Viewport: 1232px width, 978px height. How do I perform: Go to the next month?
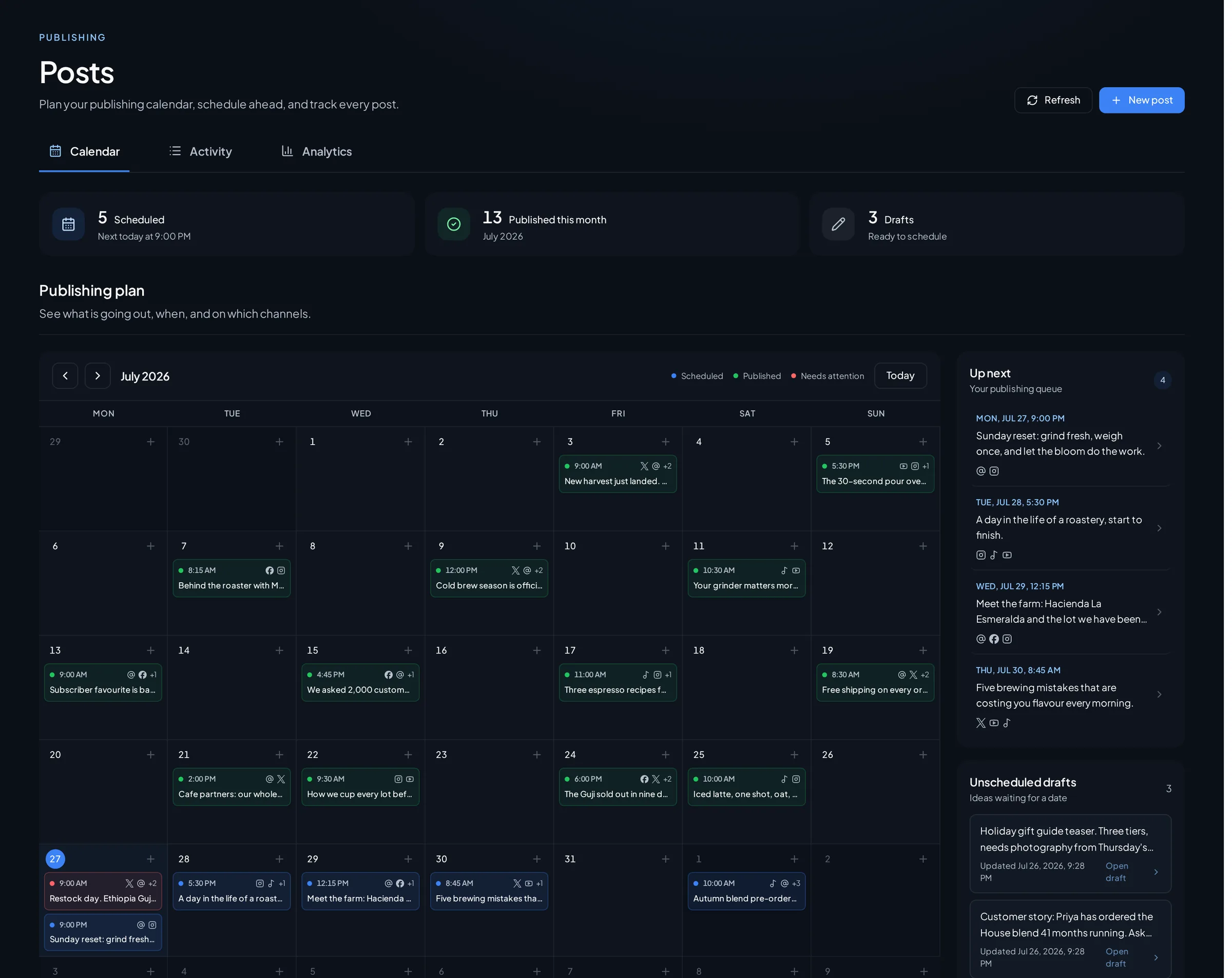[98, 376]
